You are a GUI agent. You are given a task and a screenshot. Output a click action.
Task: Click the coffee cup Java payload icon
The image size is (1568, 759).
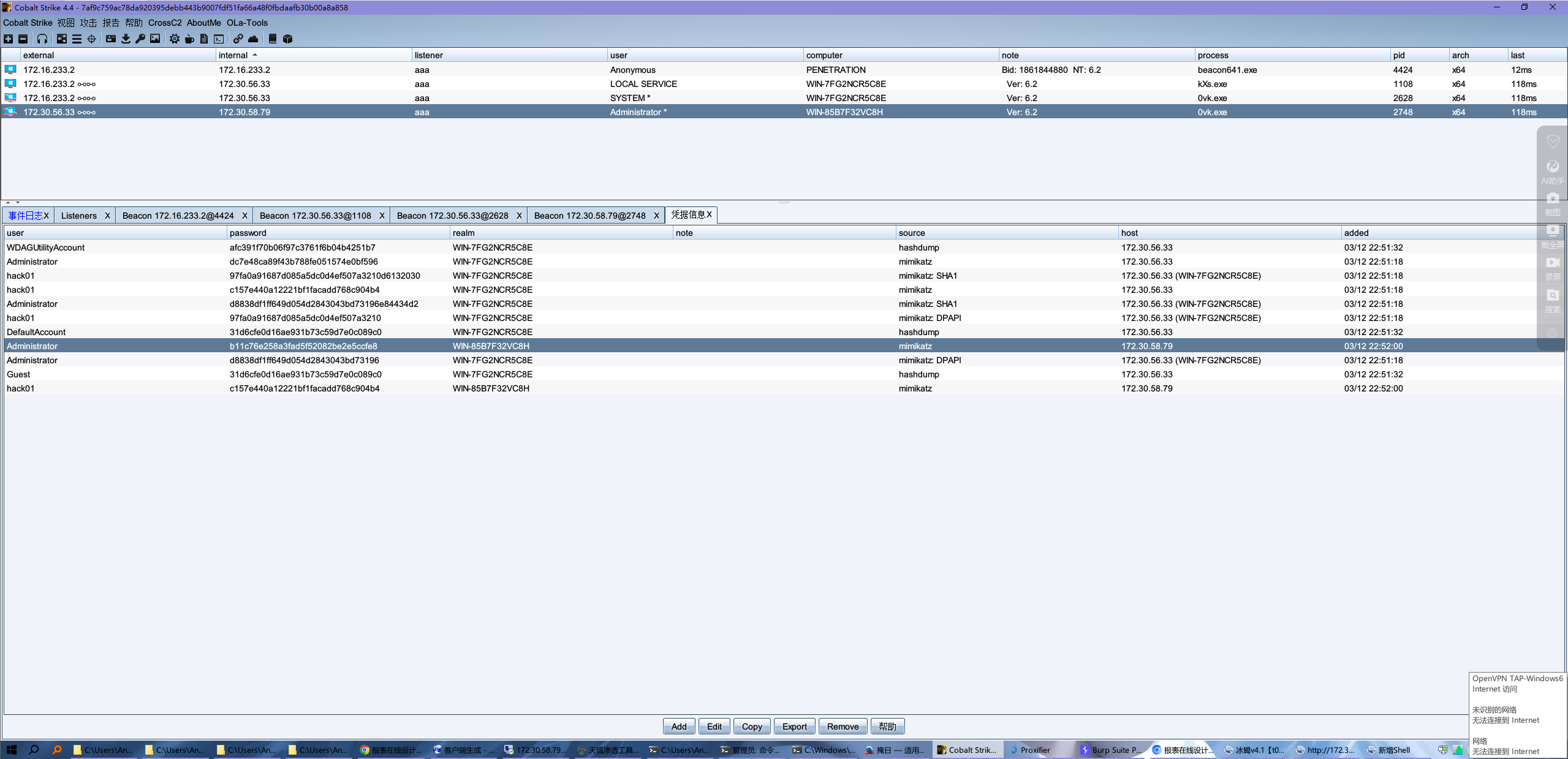click(189, 39)
